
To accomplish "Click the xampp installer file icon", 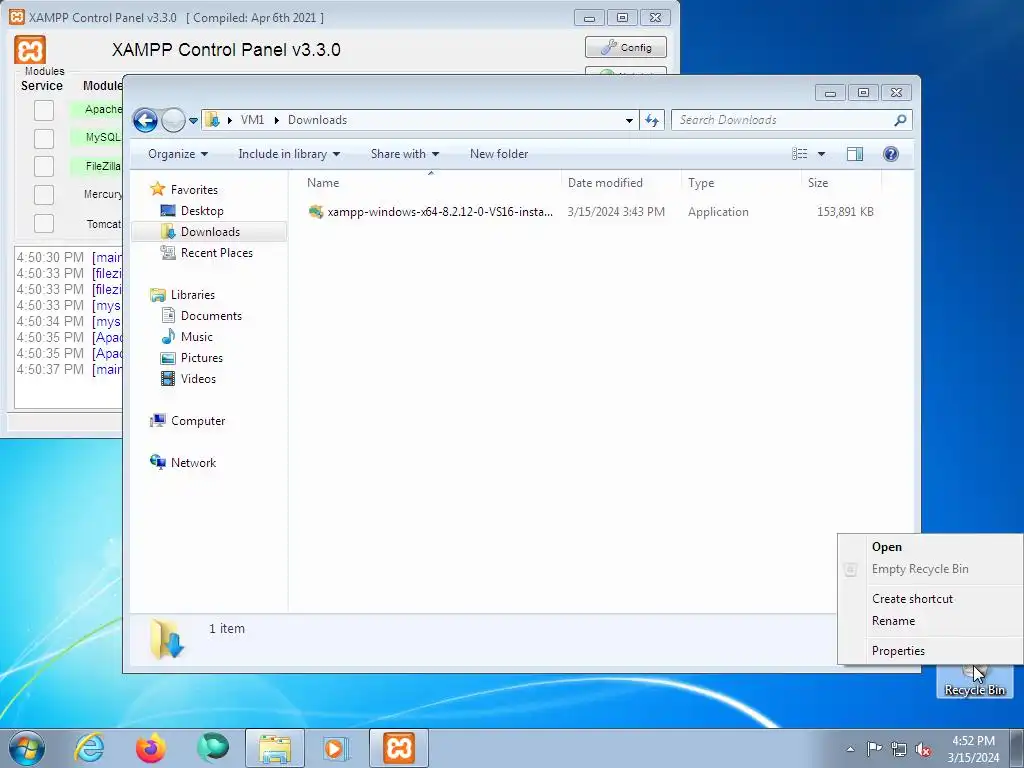I will [x=316, y=212].
